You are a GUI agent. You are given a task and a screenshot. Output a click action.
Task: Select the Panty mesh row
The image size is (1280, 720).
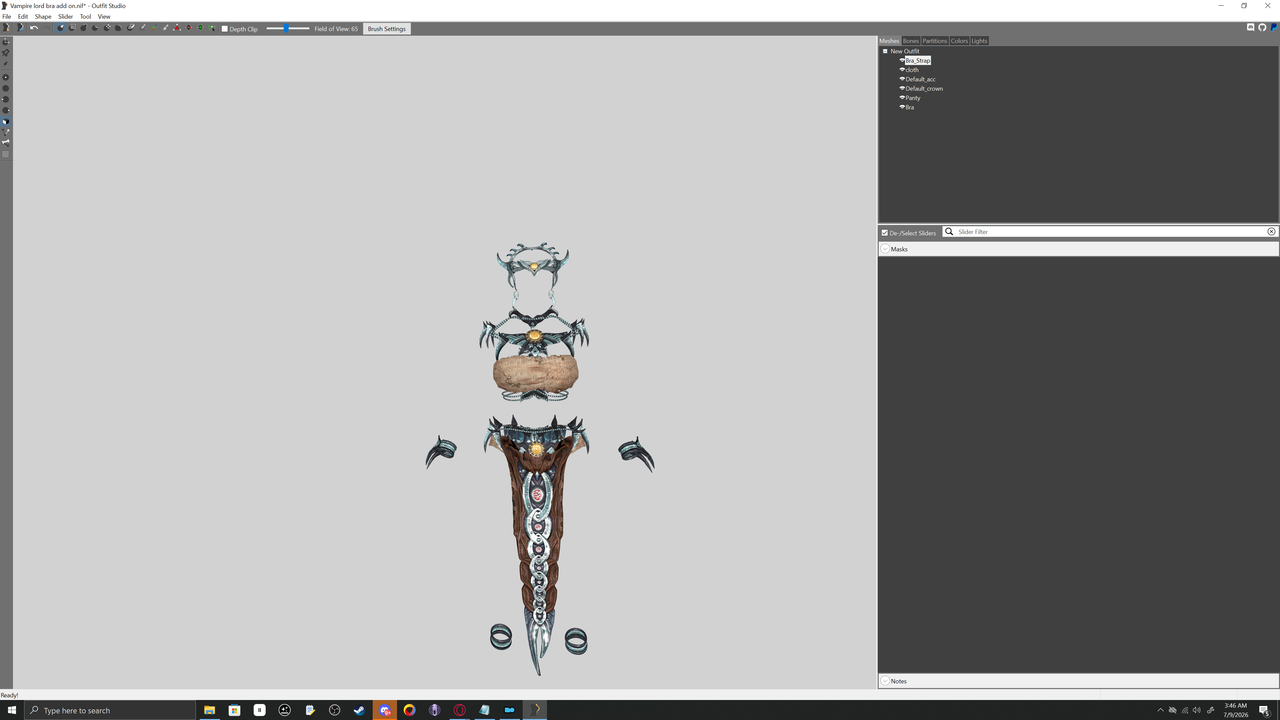click(913, 98)
